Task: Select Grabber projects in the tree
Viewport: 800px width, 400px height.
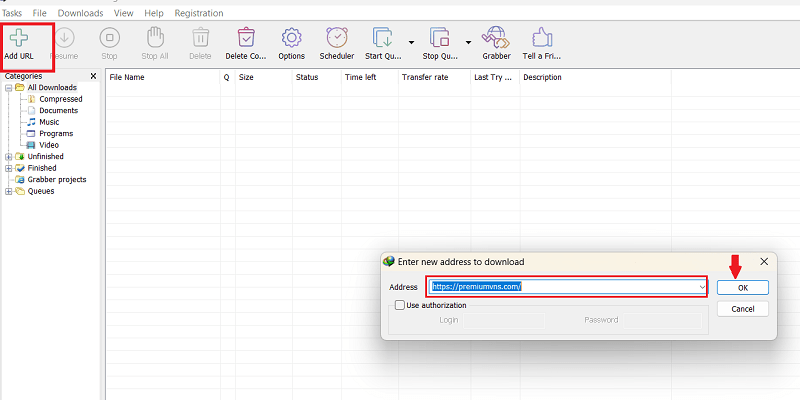Action: [x=57, y=180]
